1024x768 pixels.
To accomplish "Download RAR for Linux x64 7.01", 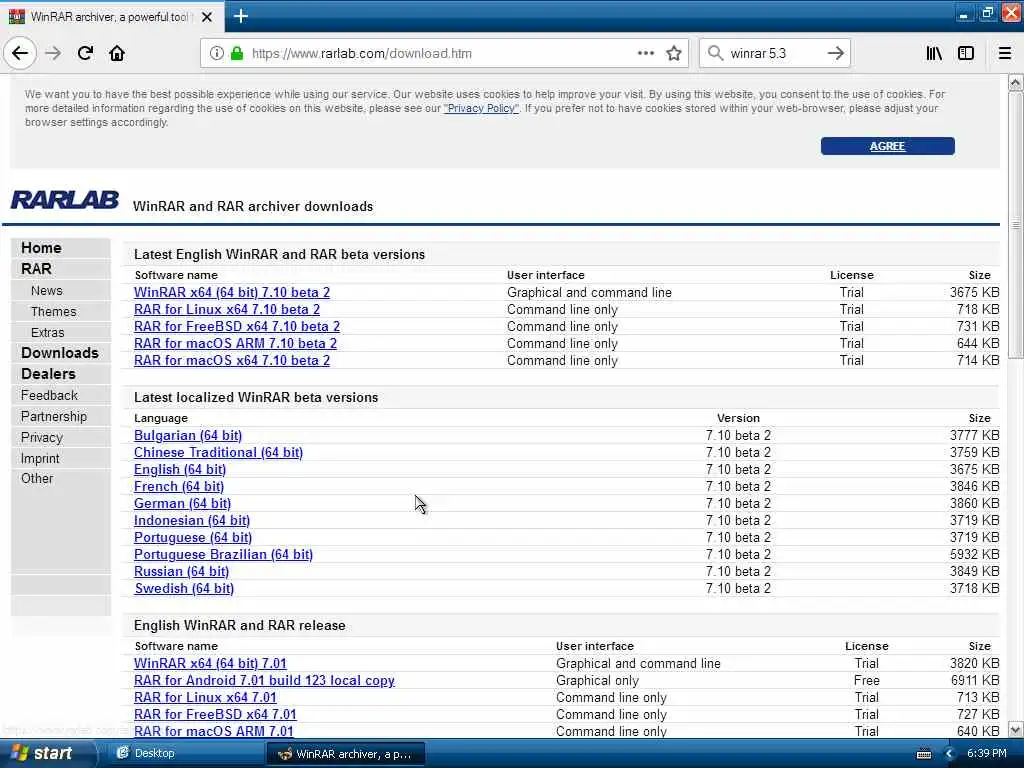I will pyautogui.click(x=205, y=697).
